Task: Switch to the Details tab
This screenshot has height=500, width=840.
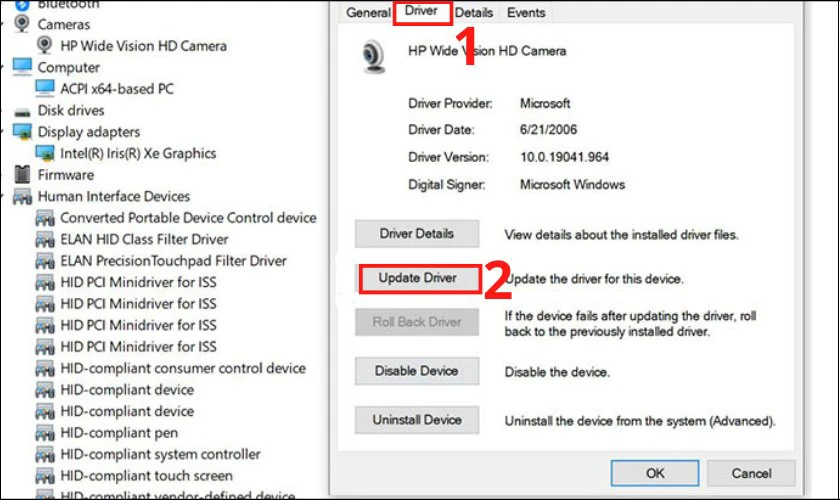Action: [474, 12]
